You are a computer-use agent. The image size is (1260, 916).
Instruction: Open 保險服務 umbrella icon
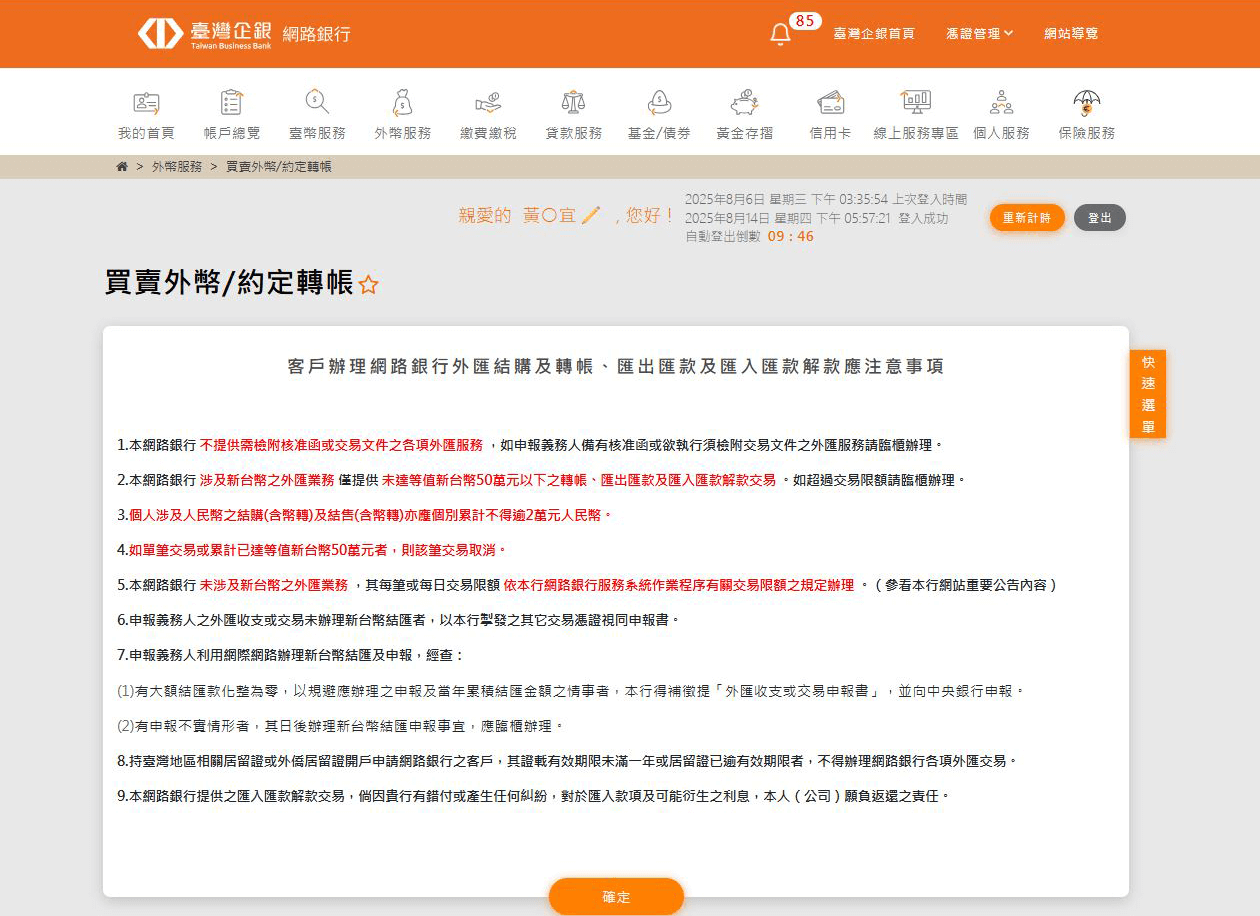pos(1086,102)
